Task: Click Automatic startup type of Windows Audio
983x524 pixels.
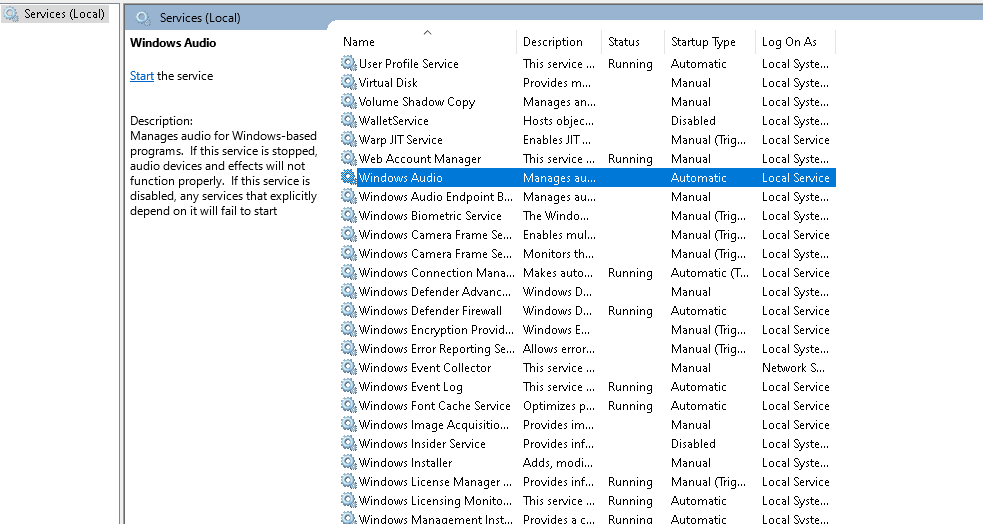Action: (x=698, y=177)
